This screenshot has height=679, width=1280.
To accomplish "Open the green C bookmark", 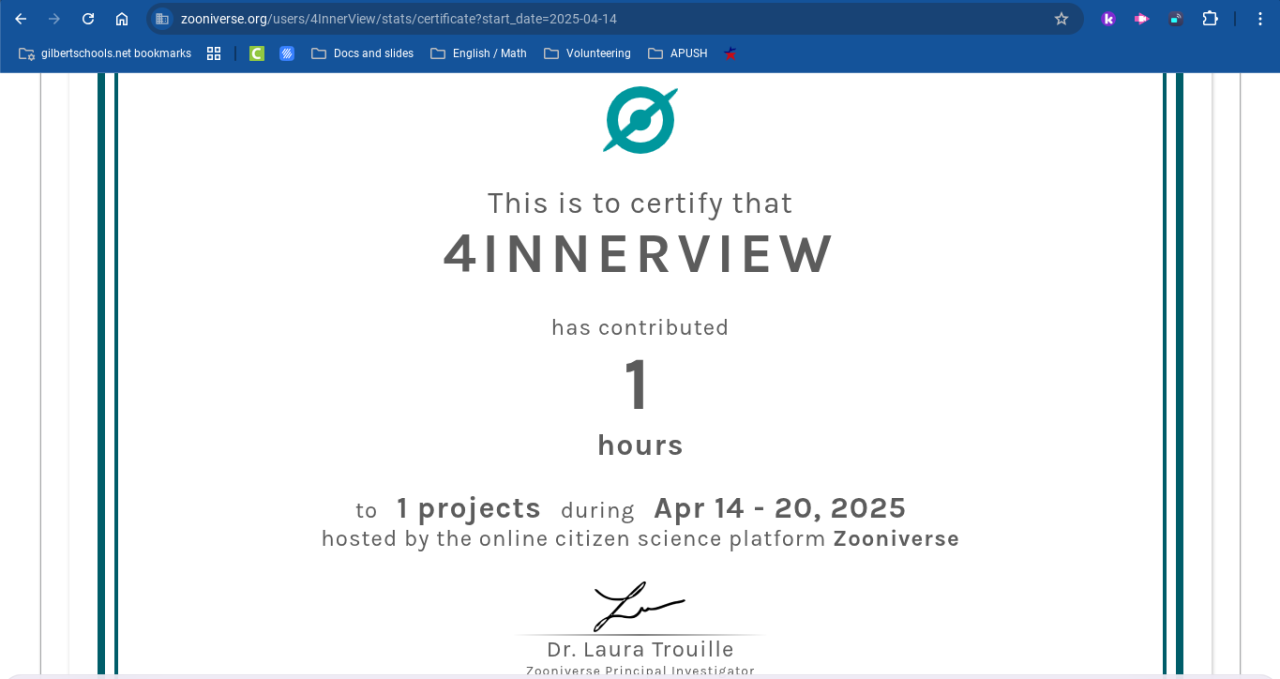I will pos(257,53).
